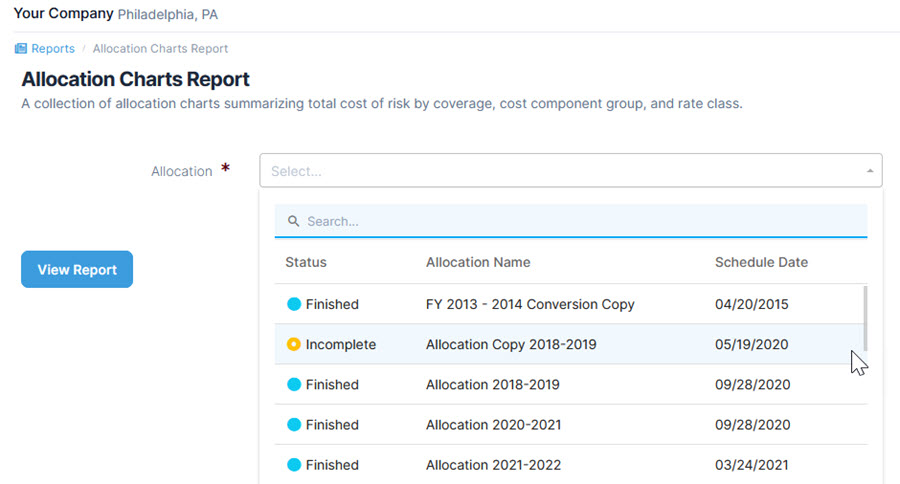Choose Allocation Copy 2018-2019 option

tap(511, 344)
